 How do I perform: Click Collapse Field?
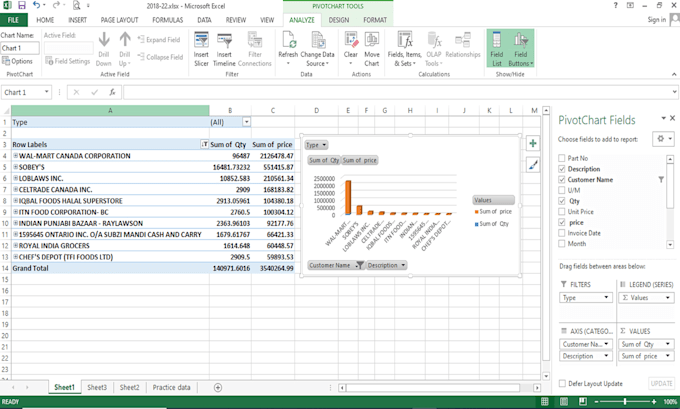coord(160,57)
